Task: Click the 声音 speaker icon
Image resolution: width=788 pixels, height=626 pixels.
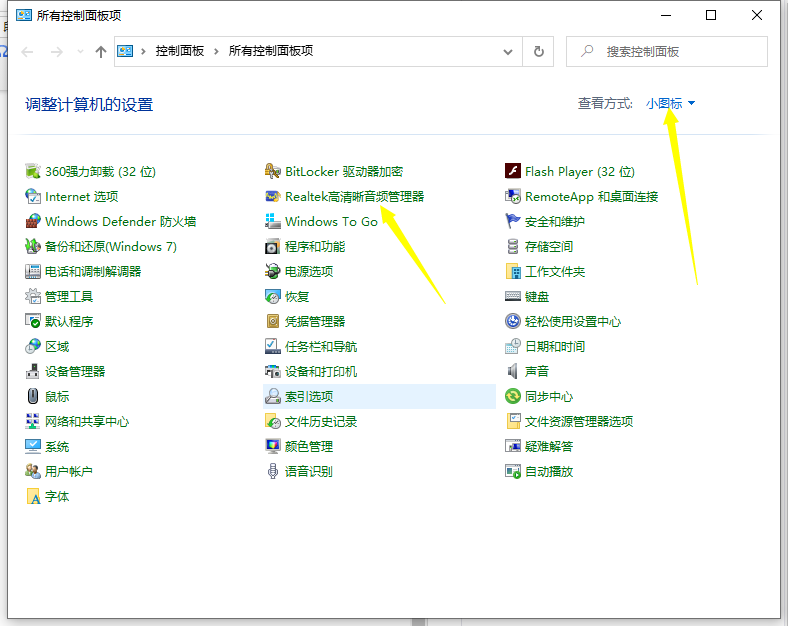Action: [x=513, y=372]
